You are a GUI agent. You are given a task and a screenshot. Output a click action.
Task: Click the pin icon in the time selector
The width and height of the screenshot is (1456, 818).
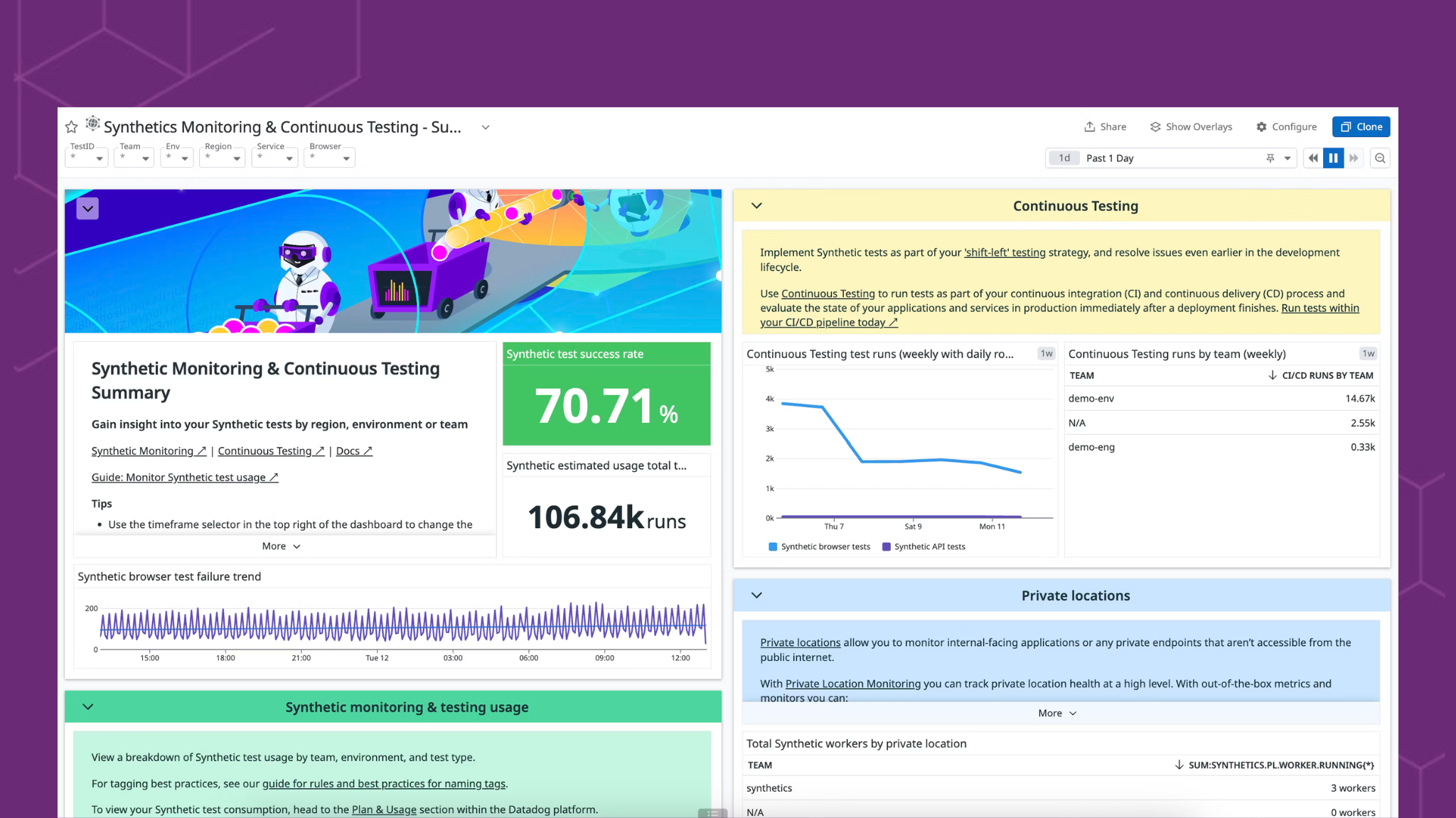pyautogui.click(x=1270, y=158)
